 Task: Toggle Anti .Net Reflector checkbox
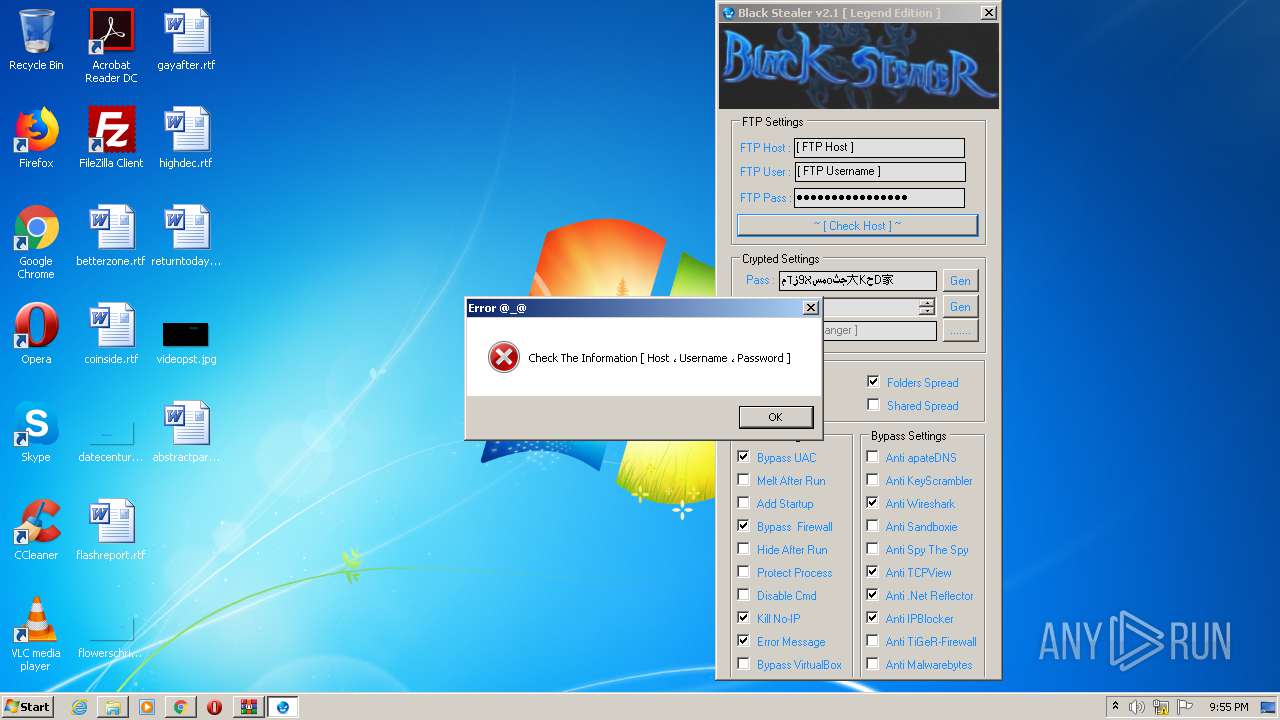tap(873, 595)
